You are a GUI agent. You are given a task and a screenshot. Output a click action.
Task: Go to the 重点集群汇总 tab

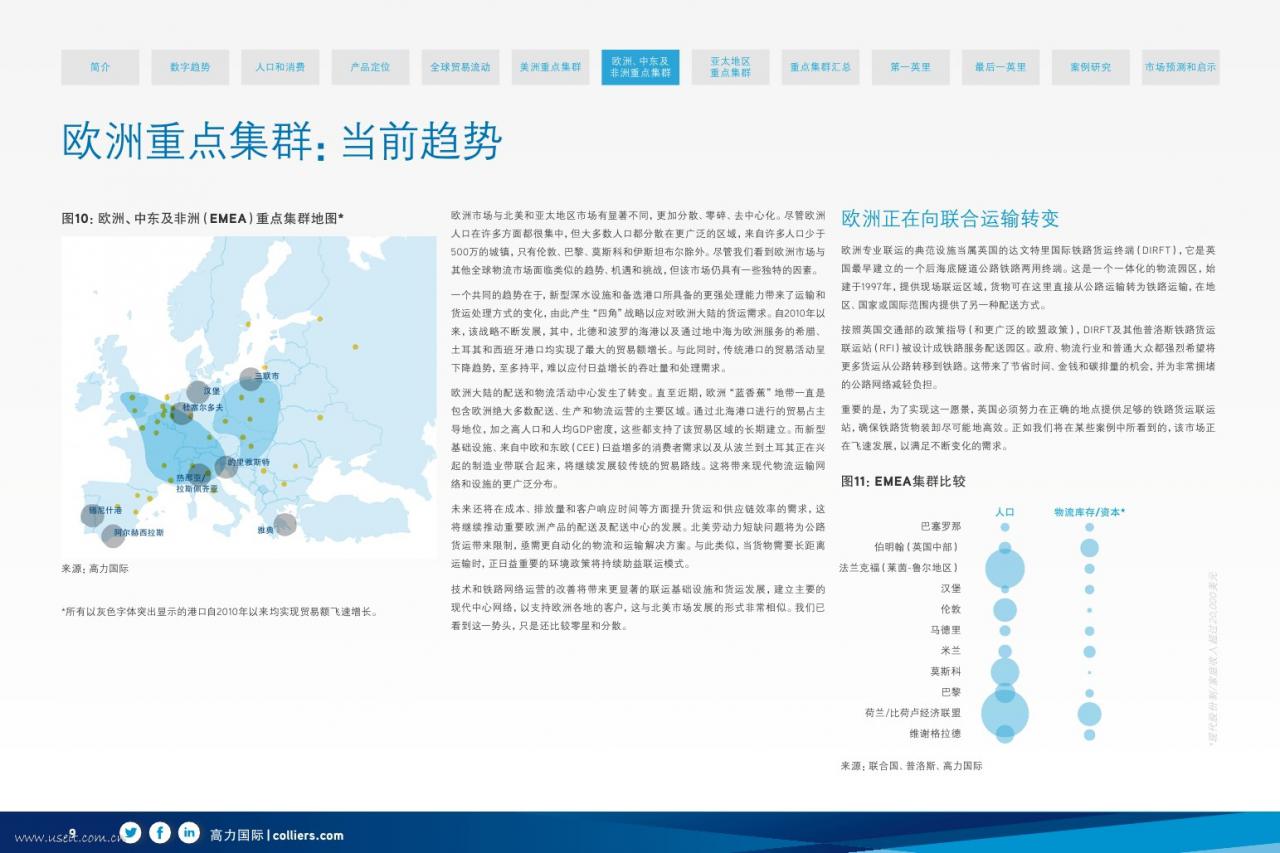pyautogui.click(x=820, y=67)
